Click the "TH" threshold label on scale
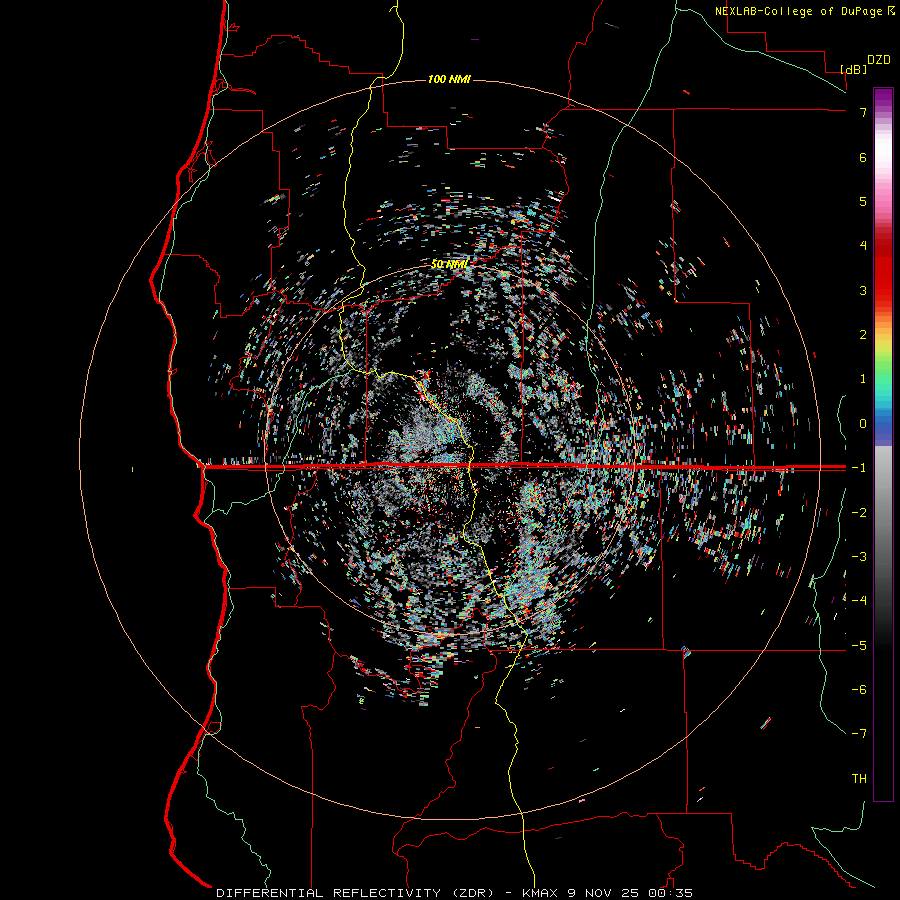The image size is (900, 900). (x=859, y=778)
